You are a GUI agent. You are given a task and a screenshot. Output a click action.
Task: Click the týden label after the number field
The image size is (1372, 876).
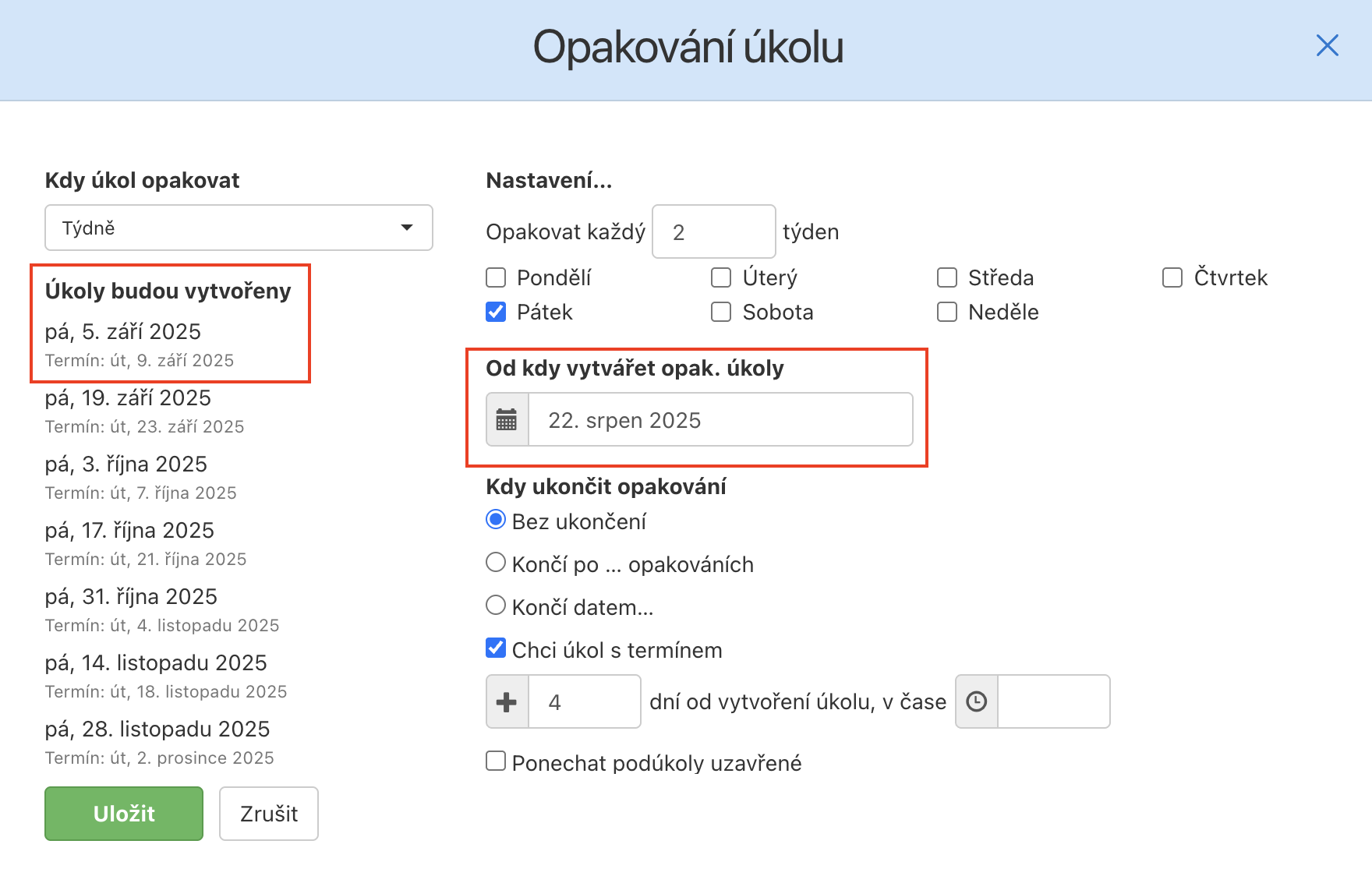811,232
